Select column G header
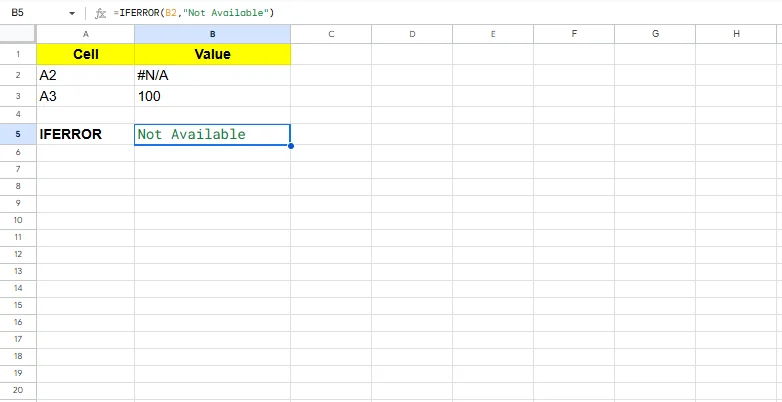 655,34
